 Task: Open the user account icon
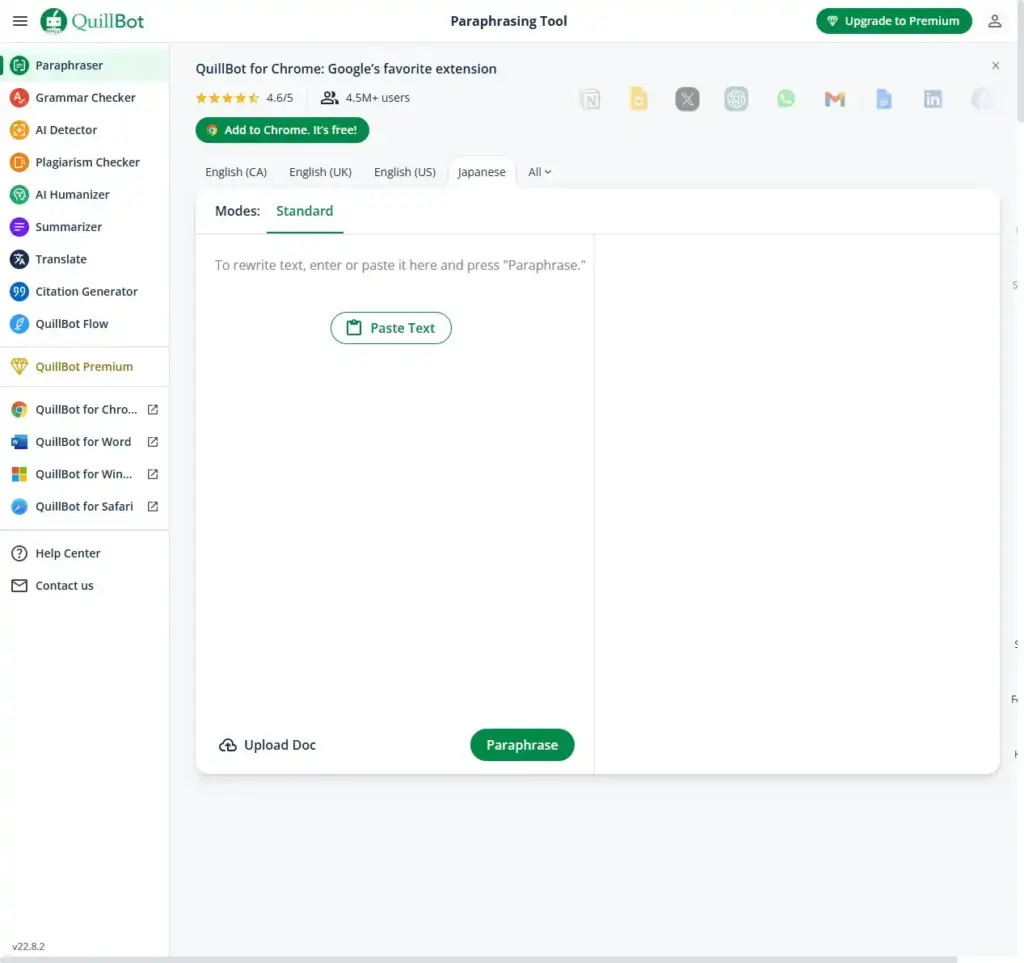995,21
